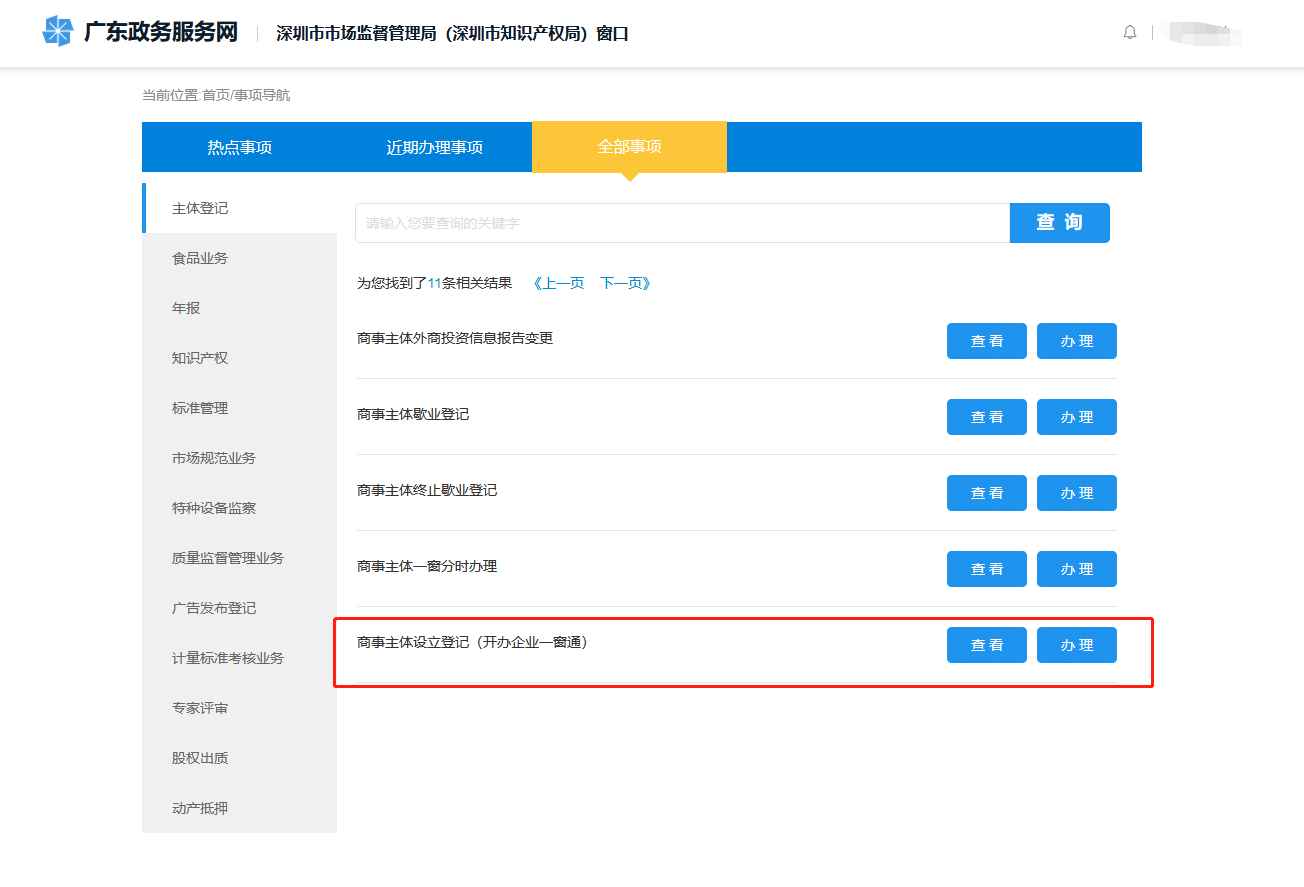Open the notification bell icon
This screenshot has height=887, width=1304.
click(x=1130, y=33)
